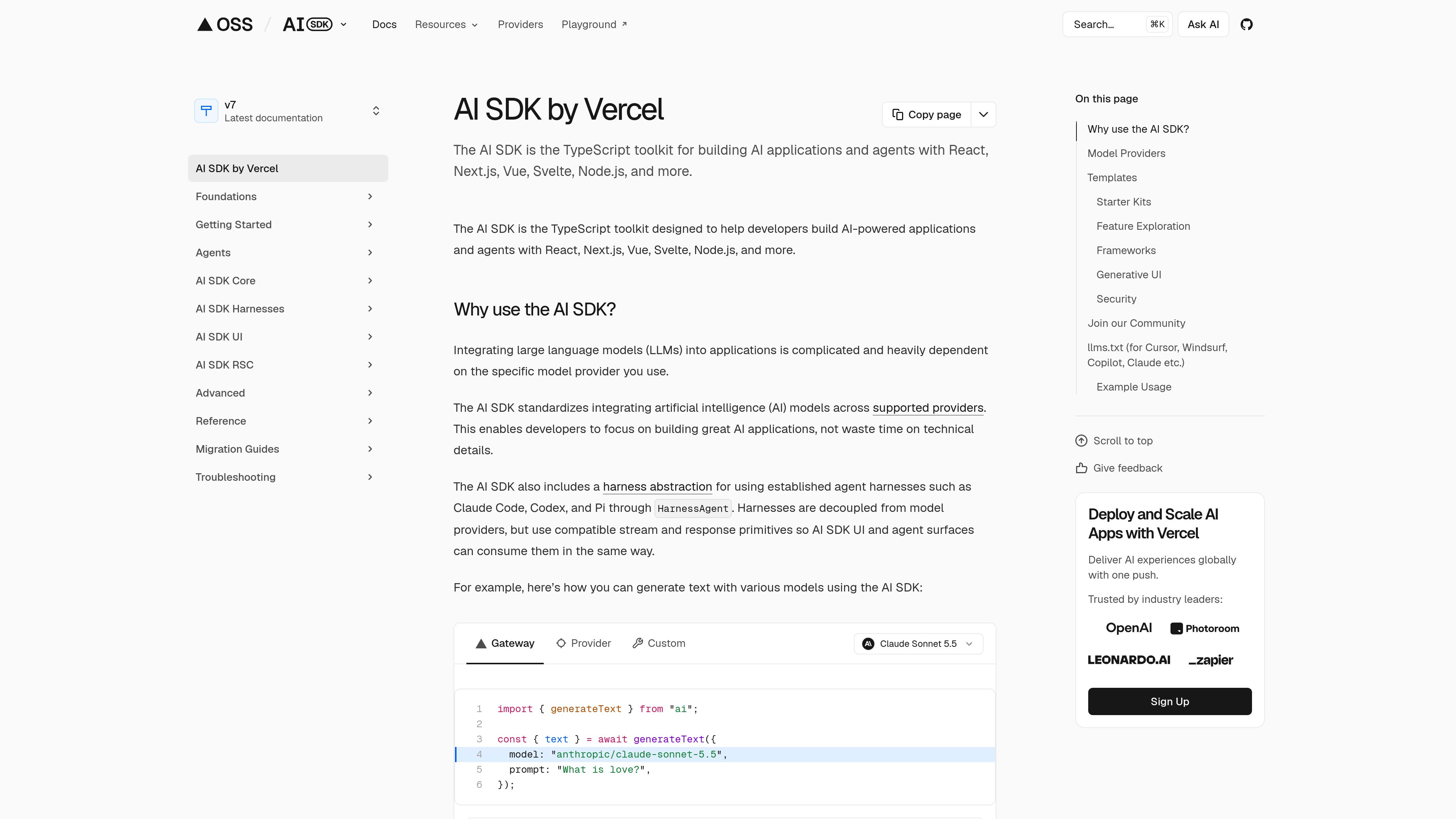Image resolution: width=1456 pixels, height=819 pixels.
Task: Jump to Example Usage in page outline
Action: point(1134,387)
